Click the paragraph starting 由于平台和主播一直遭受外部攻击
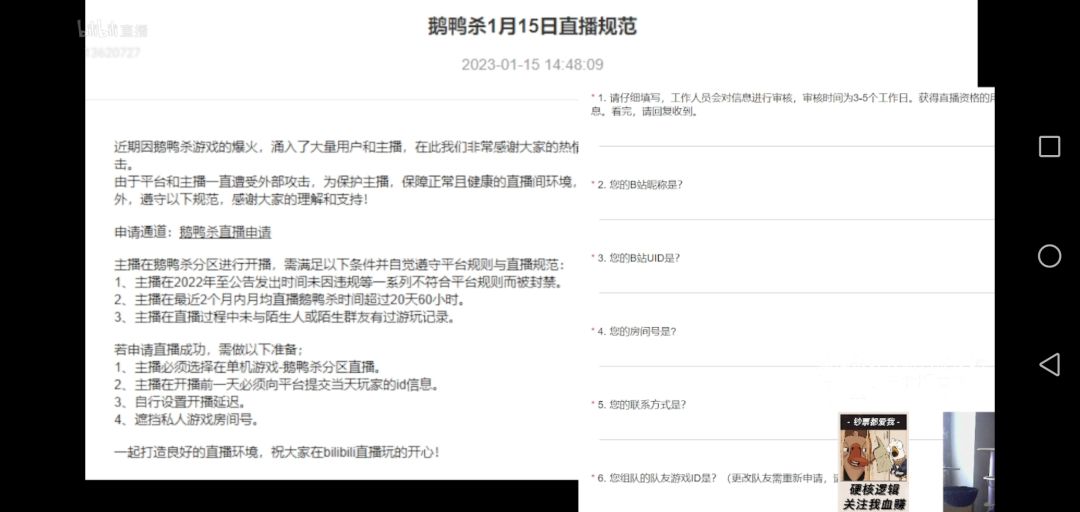 coord(346,191)
